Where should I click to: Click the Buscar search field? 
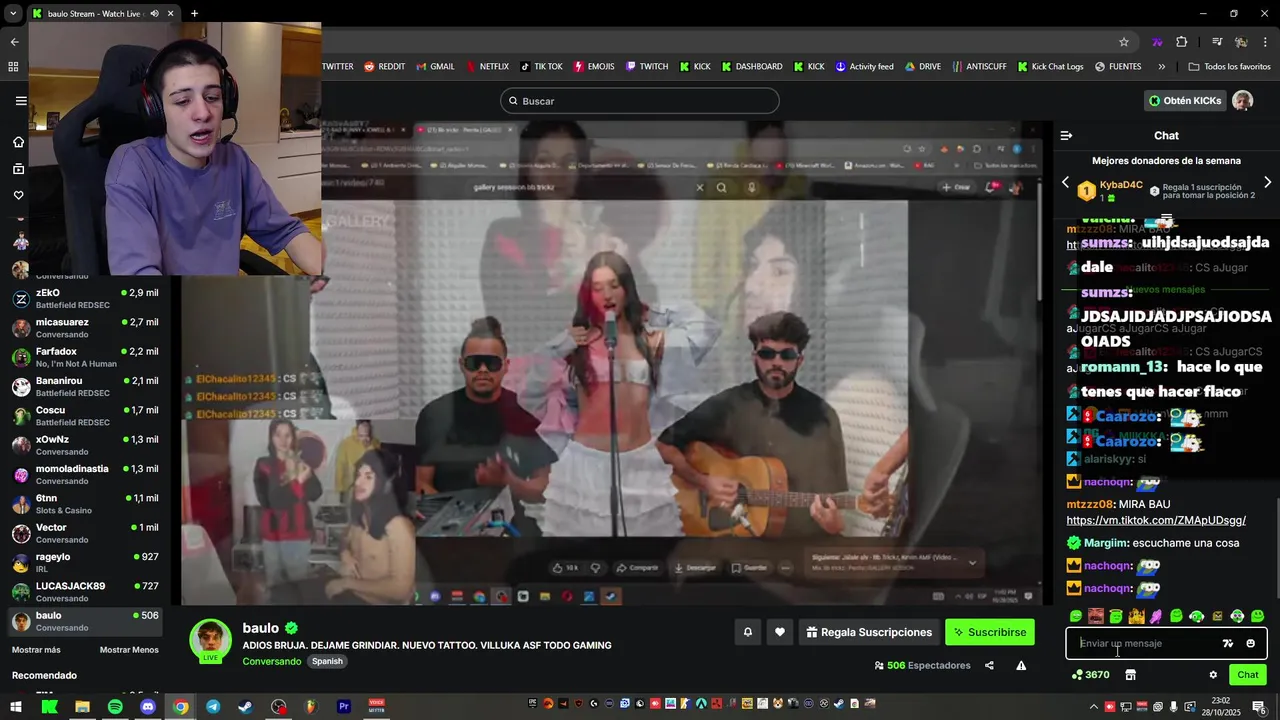click(640, 100)
